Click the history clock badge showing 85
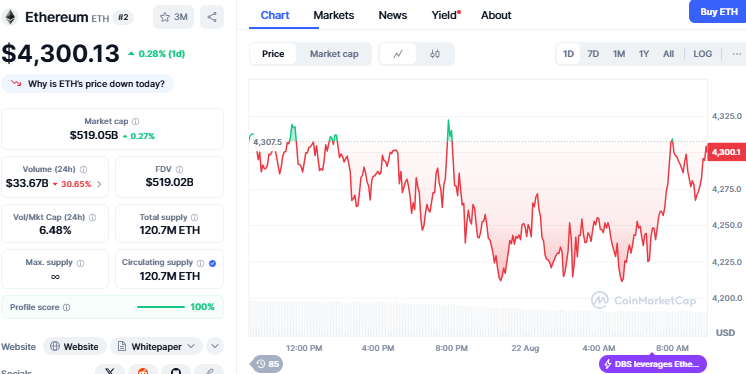The height and width of the screenshot is (374, 746). click(x=267, y=364)
